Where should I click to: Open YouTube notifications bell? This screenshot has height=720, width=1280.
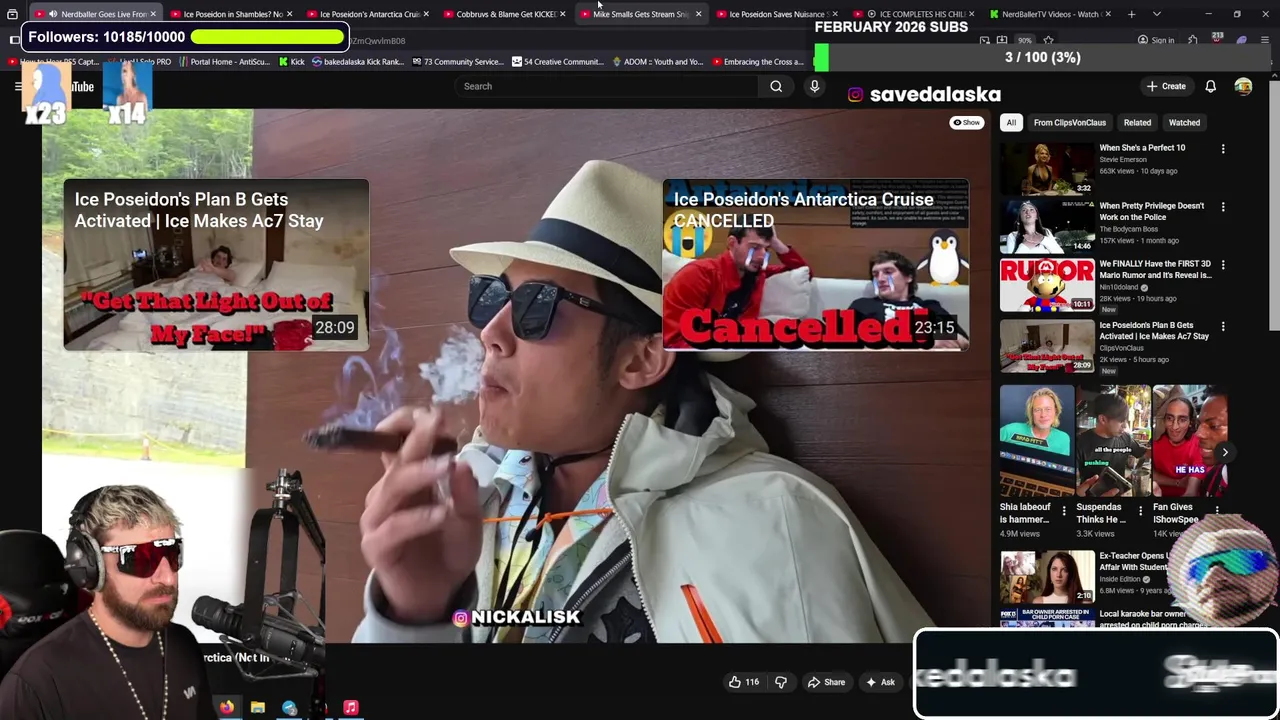tap(1210, 86)
